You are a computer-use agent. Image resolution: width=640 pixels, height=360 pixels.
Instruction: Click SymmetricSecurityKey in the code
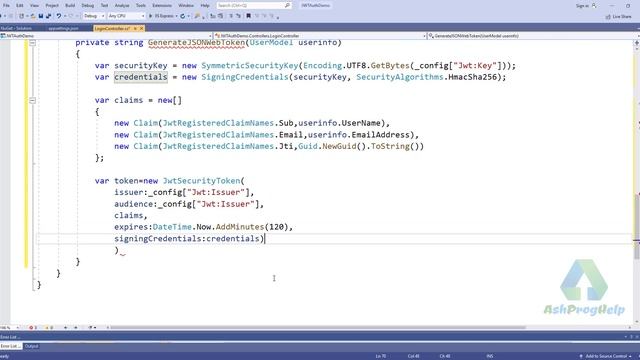(250, 66)
